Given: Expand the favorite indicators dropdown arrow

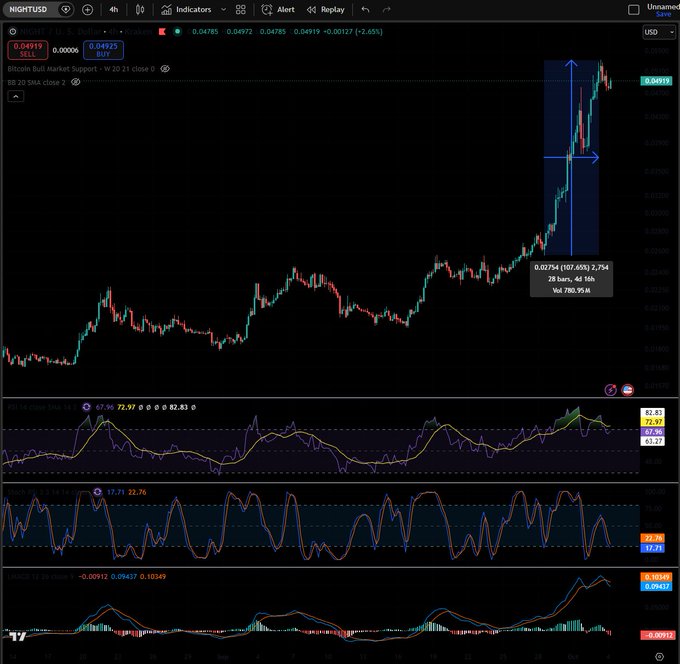Looking at the screenshot, I should point(223,10).
